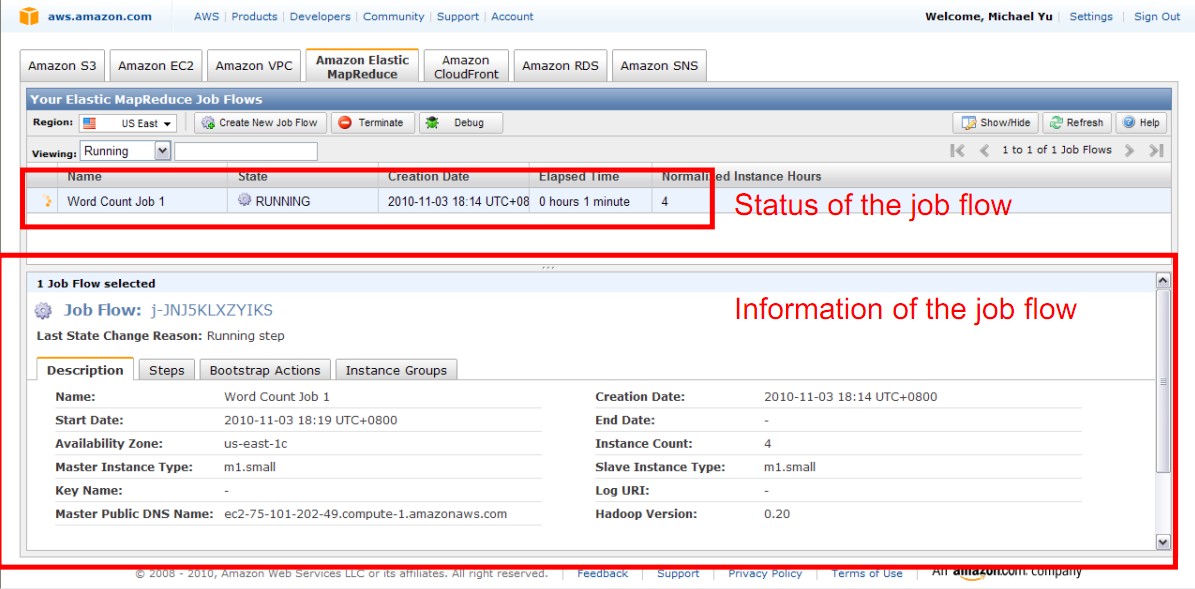Open the Viewing Running dropdown
The image size is (1195, 589).
coord(126,151)
